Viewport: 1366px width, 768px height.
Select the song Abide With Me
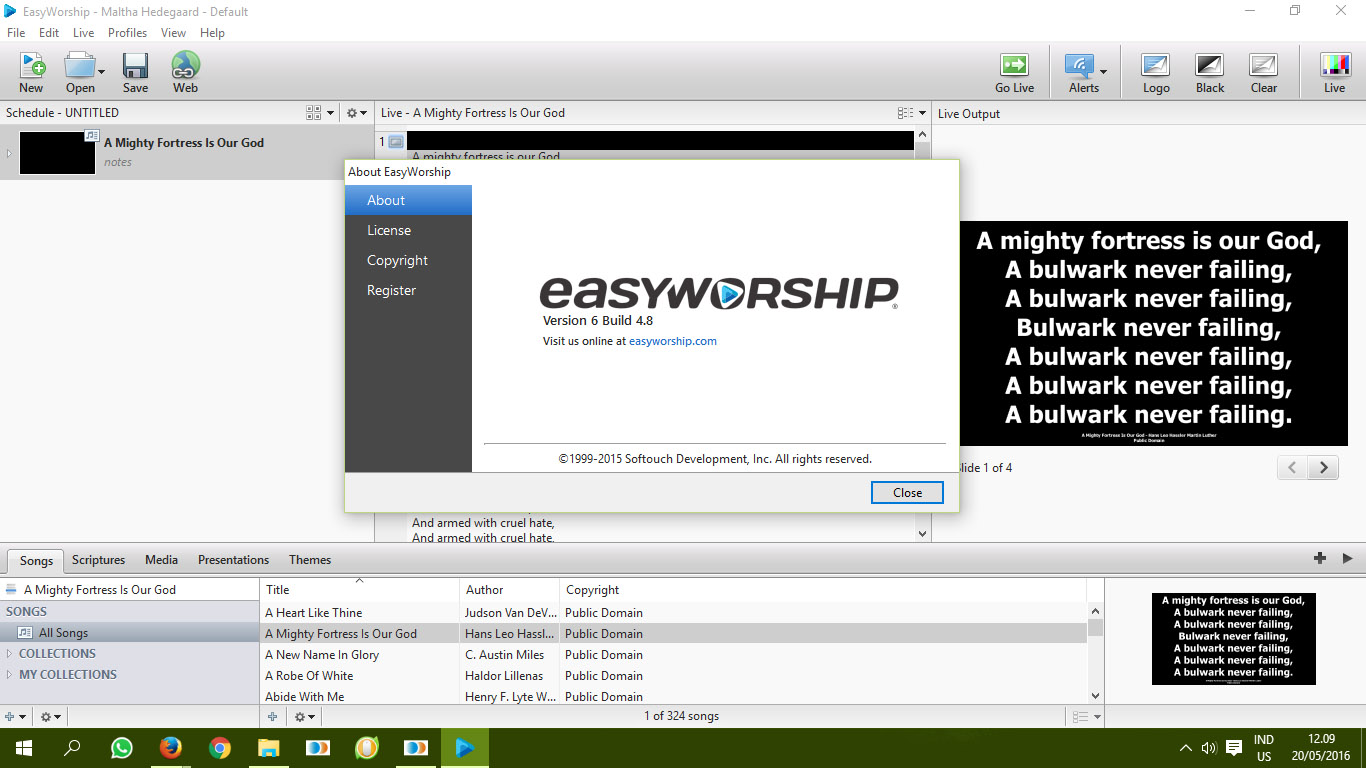pyautogui.click(x=673, y=696)
